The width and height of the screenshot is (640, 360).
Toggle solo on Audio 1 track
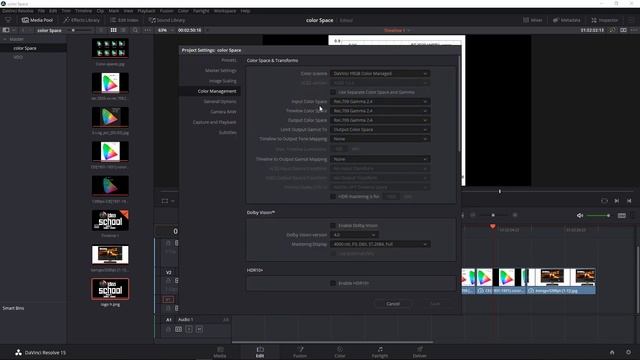(x=189, y=329)
